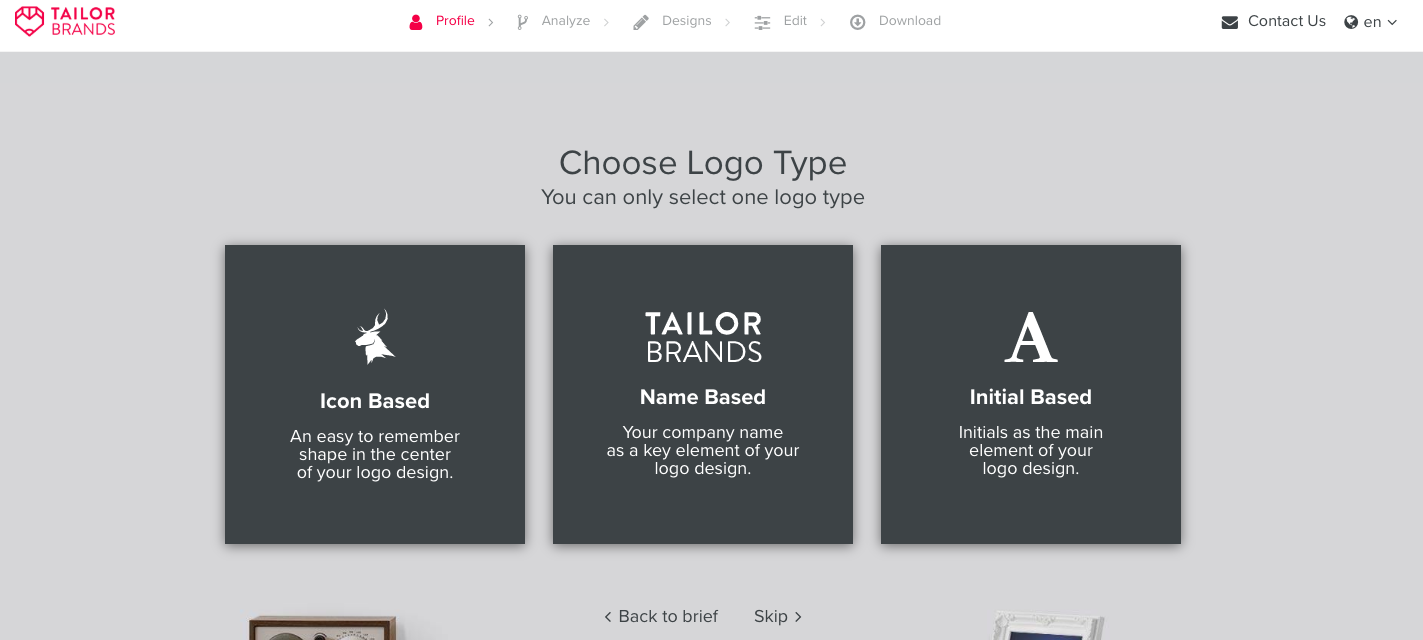Select the Icon Based deer icon

coord(375,337)
